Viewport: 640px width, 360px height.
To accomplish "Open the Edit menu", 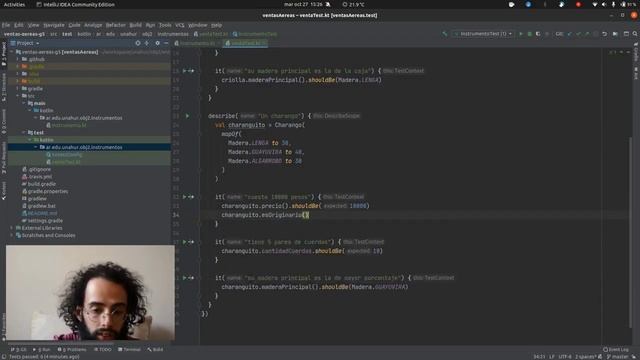I will (x=19, y=25).
